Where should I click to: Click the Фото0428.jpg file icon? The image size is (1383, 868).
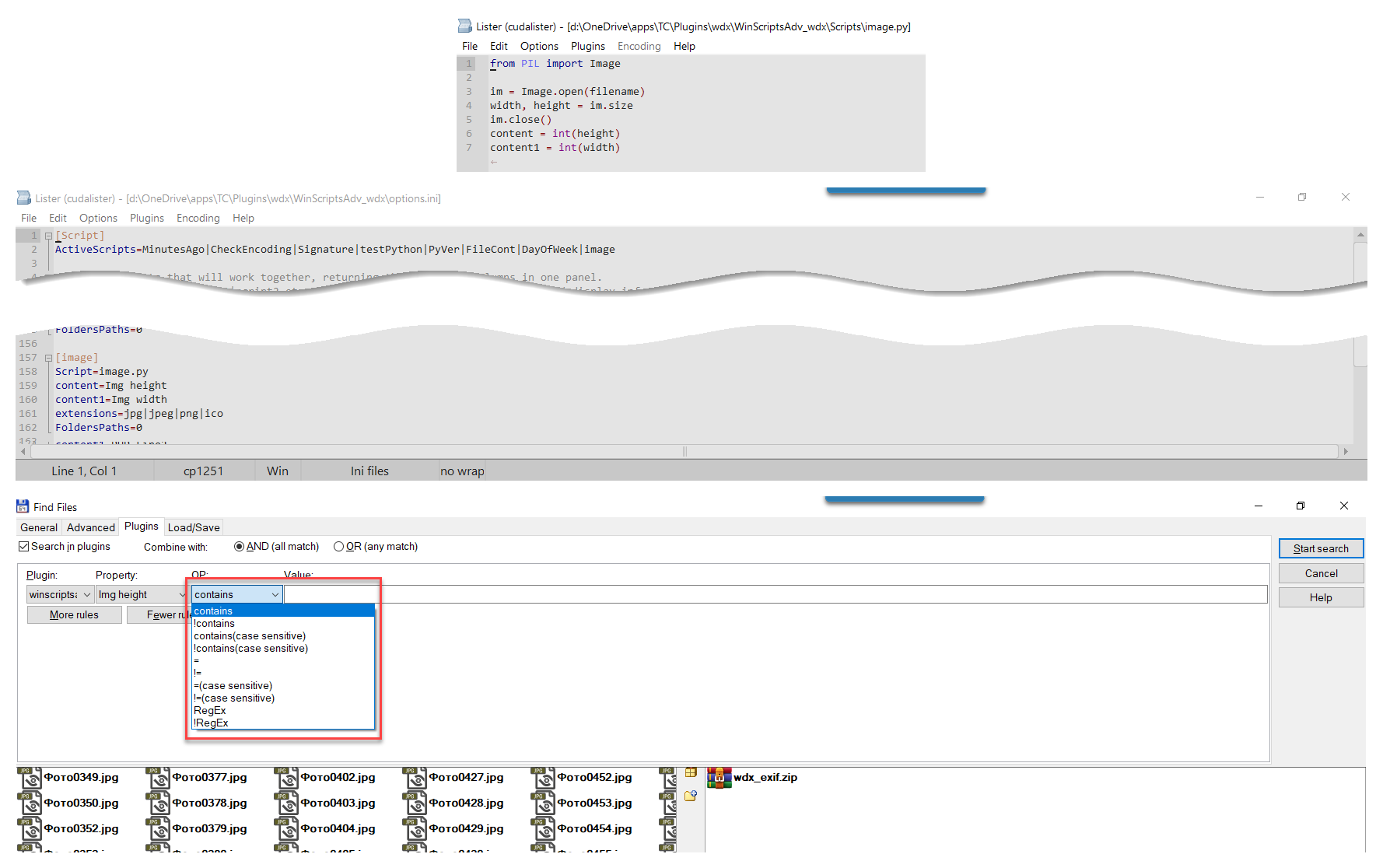pyautogui.click(x=415, y=803)
